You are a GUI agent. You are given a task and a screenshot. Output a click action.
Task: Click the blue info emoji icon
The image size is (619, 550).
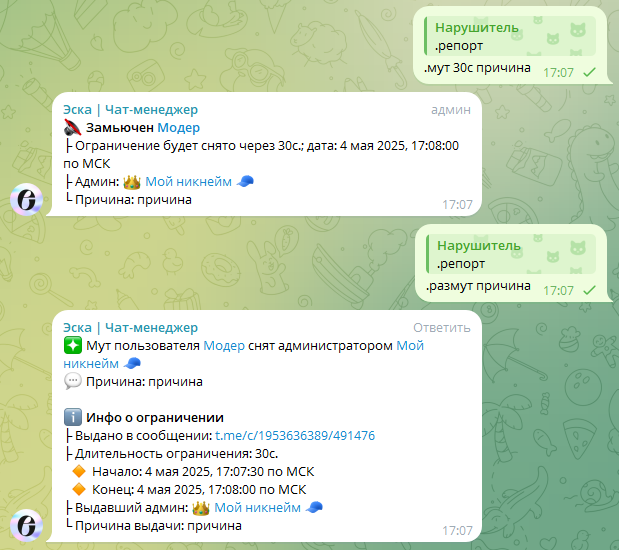pos(73,417)
